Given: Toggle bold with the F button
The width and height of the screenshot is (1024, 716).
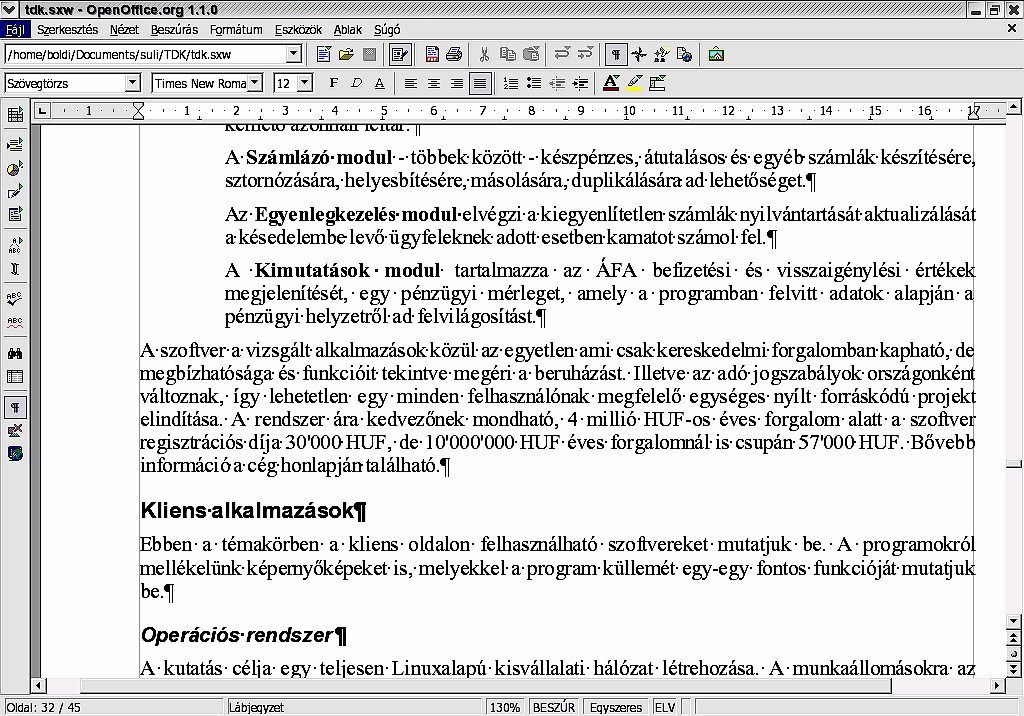Looking at the screenshot, I should pyautogui.click(x=334, y=83).
